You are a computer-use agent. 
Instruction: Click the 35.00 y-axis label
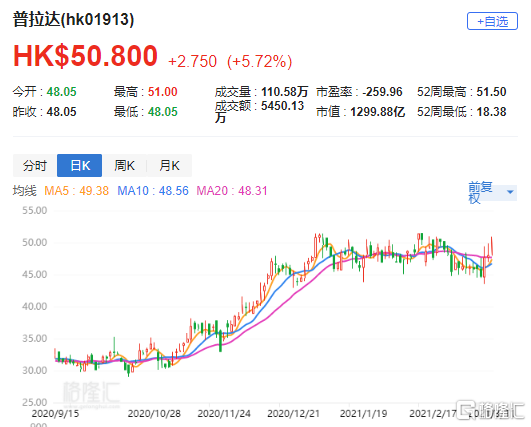pos(35,338)
